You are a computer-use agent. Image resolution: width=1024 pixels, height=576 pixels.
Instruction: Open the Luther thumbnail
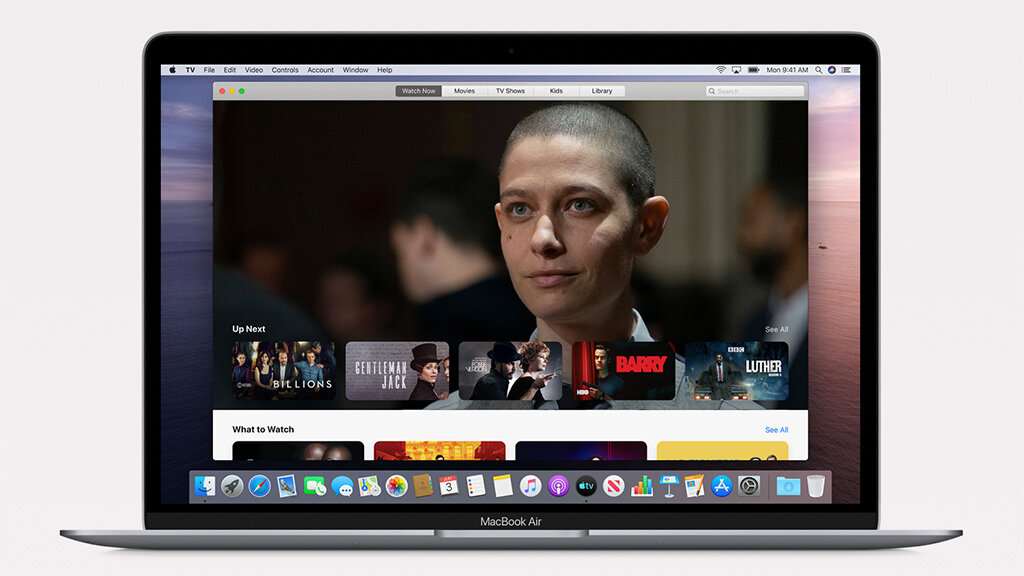(x=737, y=370)
